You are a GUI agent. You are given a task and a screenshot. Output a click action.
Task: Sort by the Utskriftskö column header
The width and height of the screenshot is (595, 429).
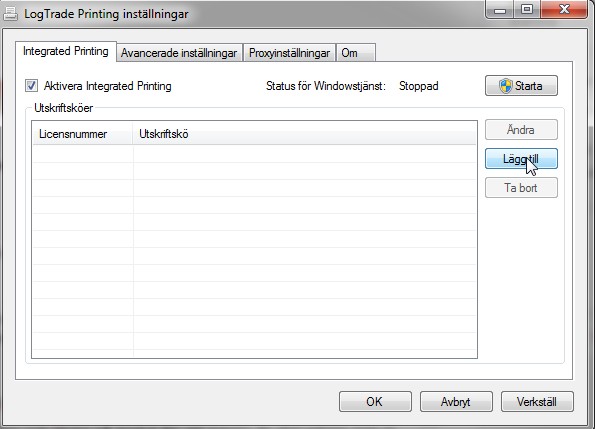click(x=304, y=134)
